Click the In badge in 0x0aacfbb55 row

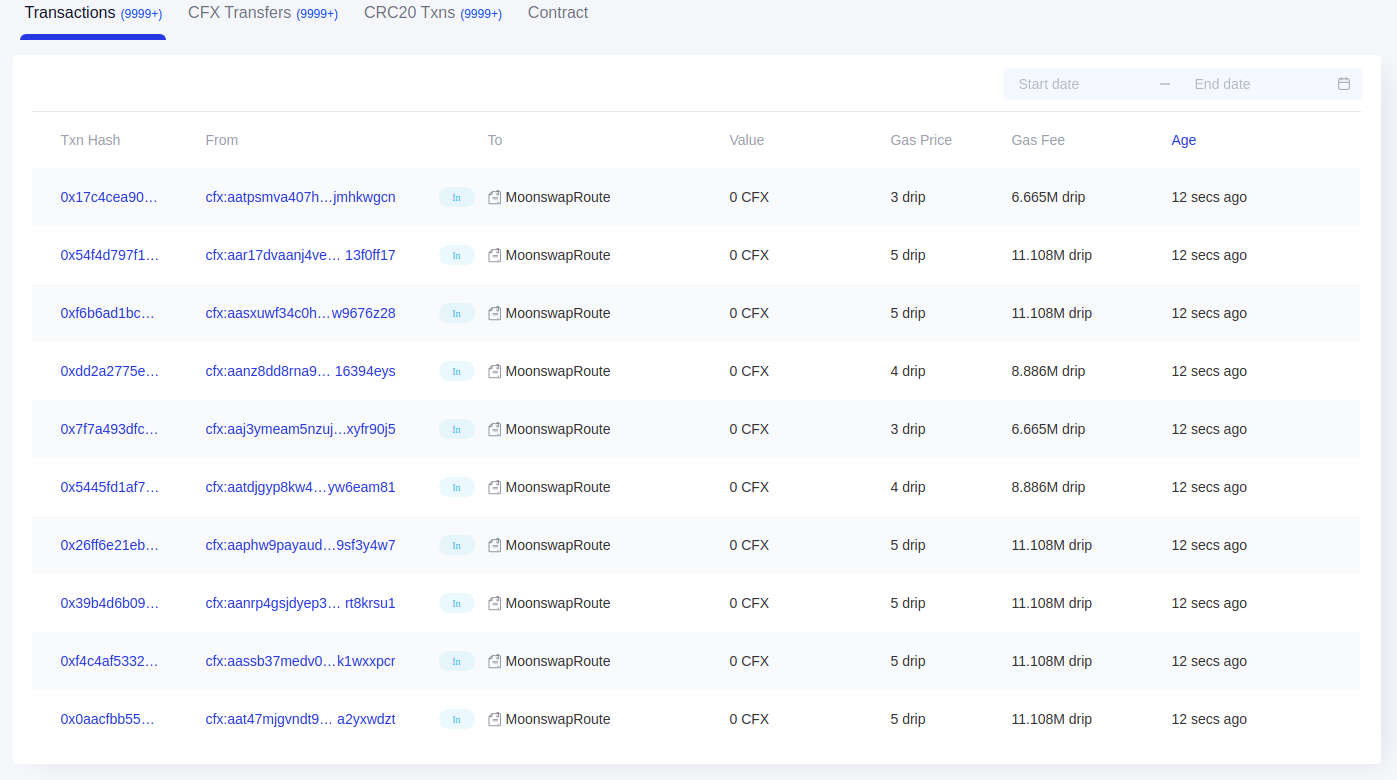point(456,719)
